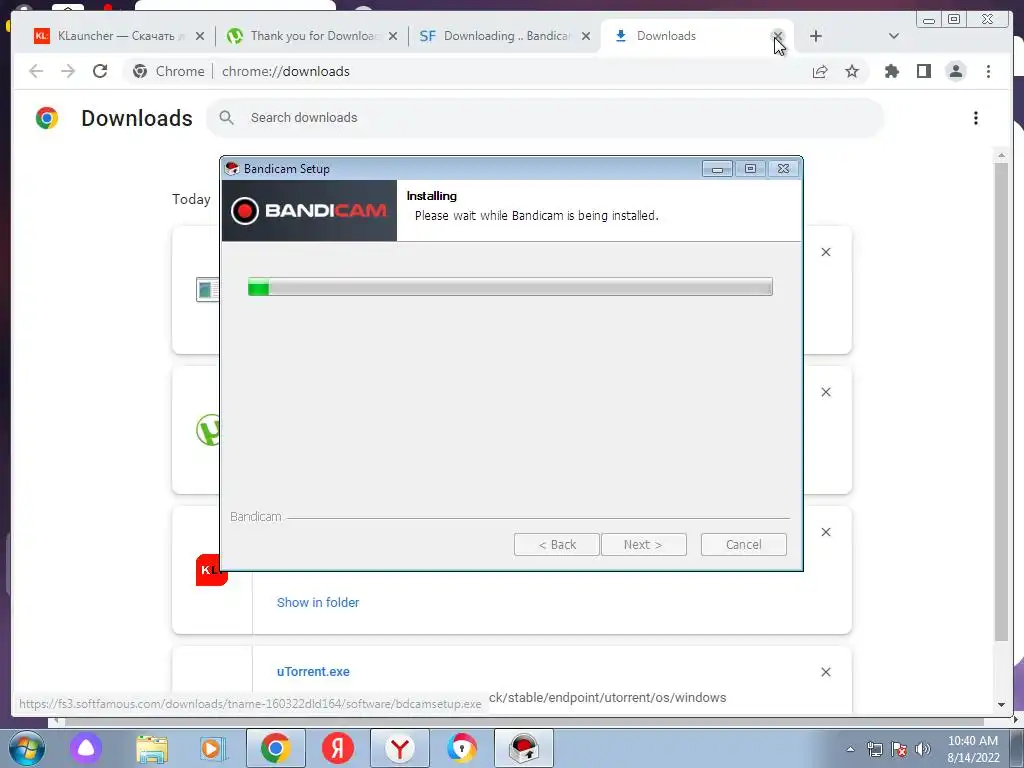1024x768 pixels.
Task: Click Bandicam installer taskbar button
Action: pyautogui.click(x=523, y=748)
